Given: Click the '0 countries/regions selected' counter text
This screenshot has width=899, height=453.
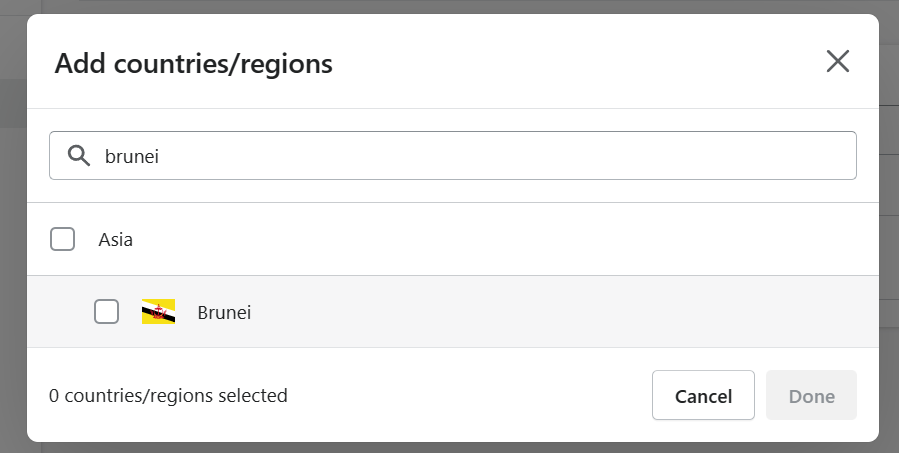Looking at the screenshot, I should 168,396.
